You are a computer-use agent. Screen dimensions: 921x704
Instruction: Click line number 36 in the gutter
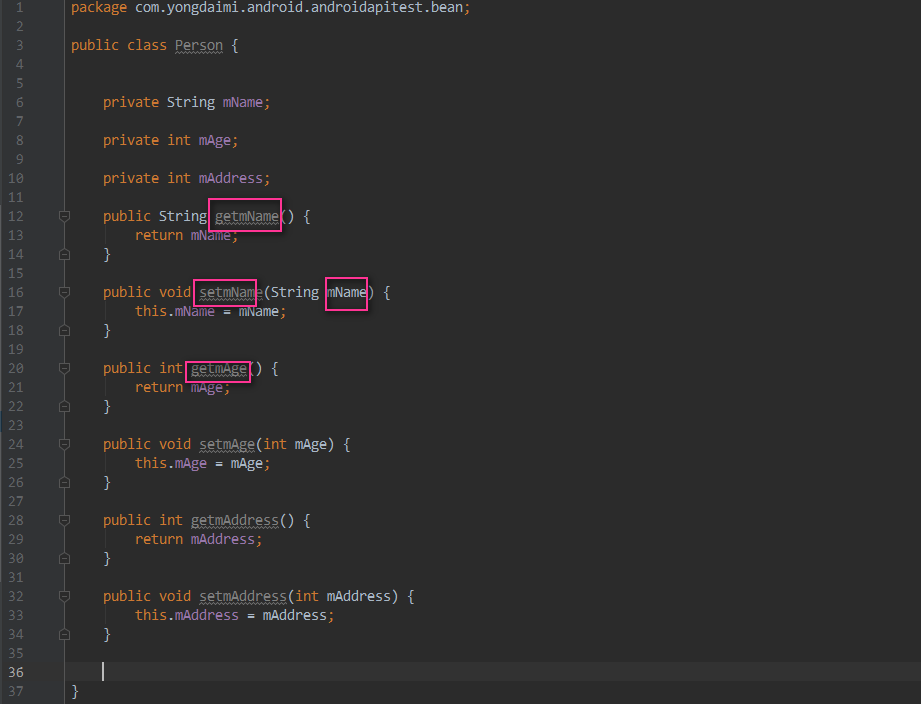[x=16, y=672]
